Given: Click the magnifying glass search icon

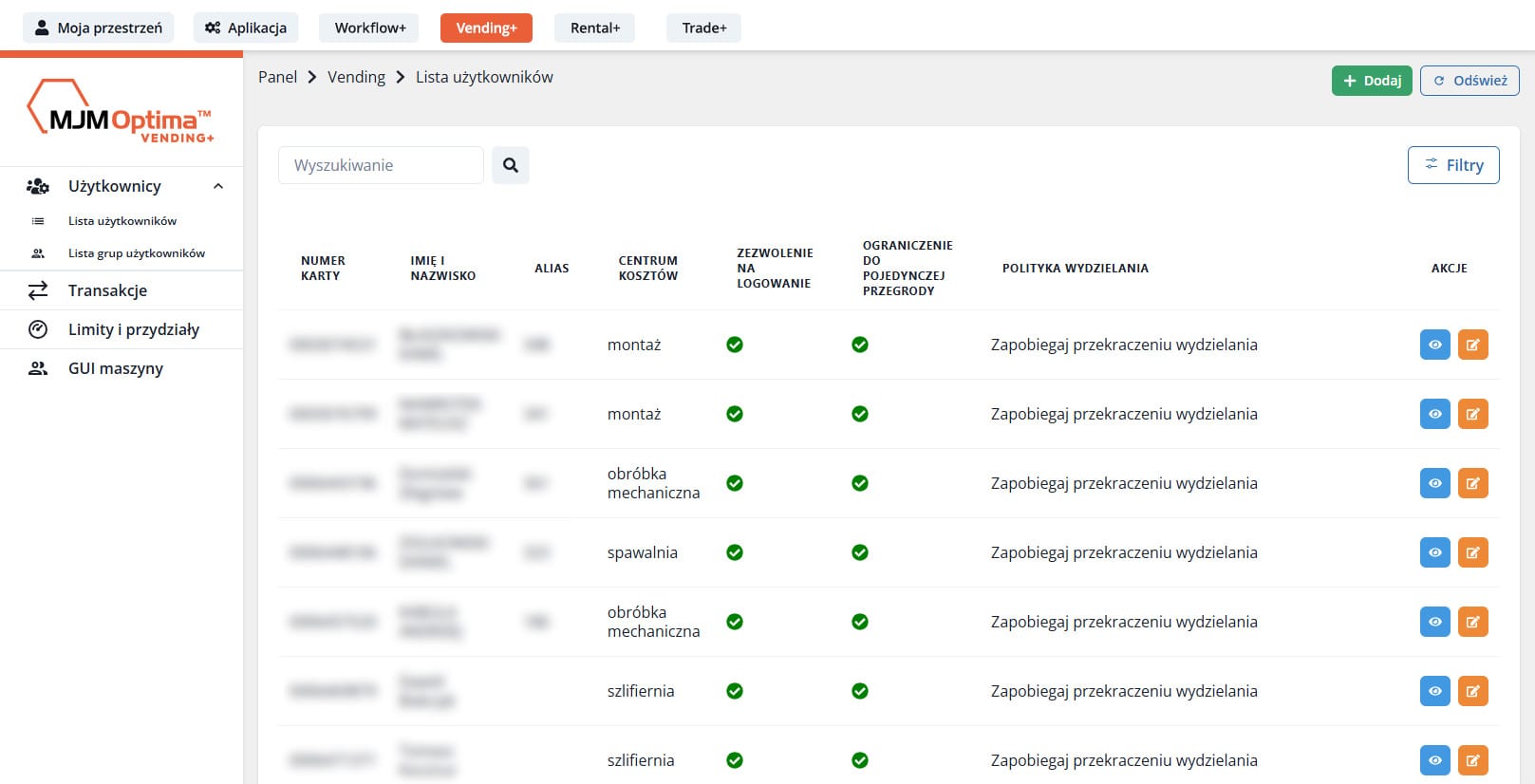Looking at the screenshot, I should 510,165.
